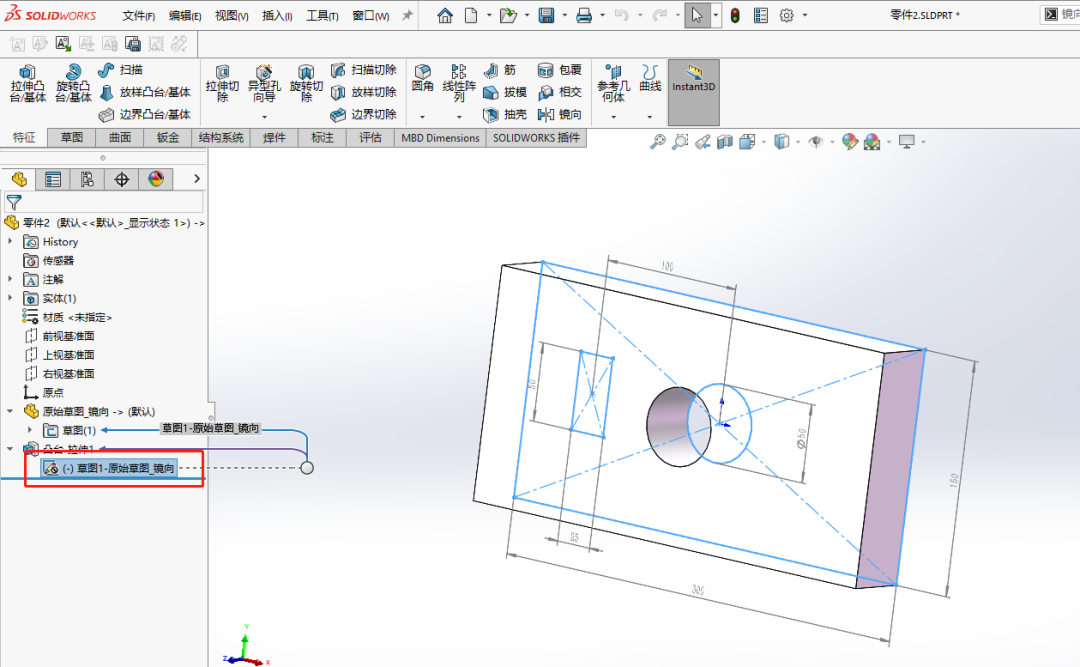Select the Rib (筋) tool
Viewport: 1080px width, 667px height.
500,70
